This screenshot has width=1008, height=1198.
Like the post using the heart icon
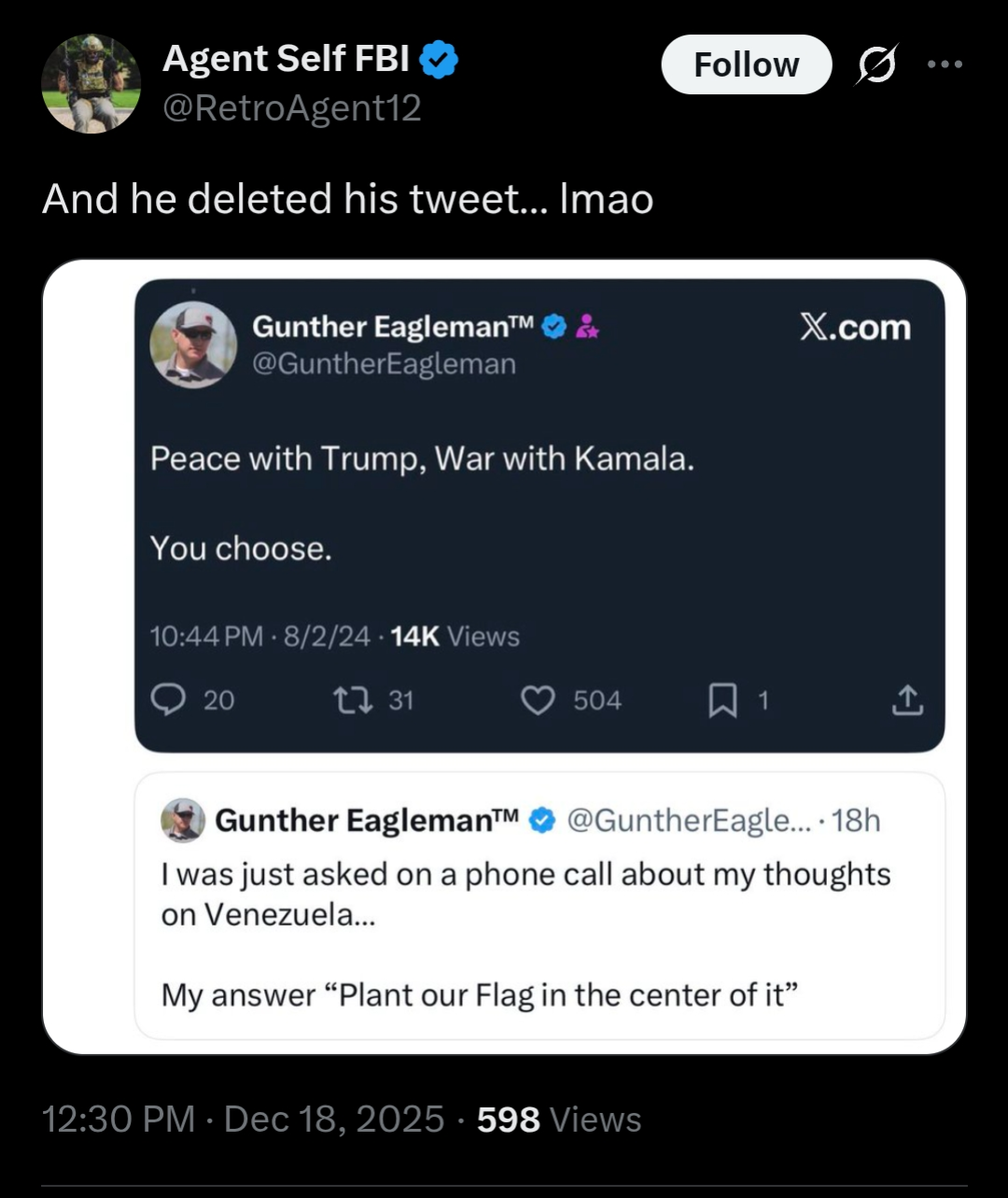tap(537, 699)
